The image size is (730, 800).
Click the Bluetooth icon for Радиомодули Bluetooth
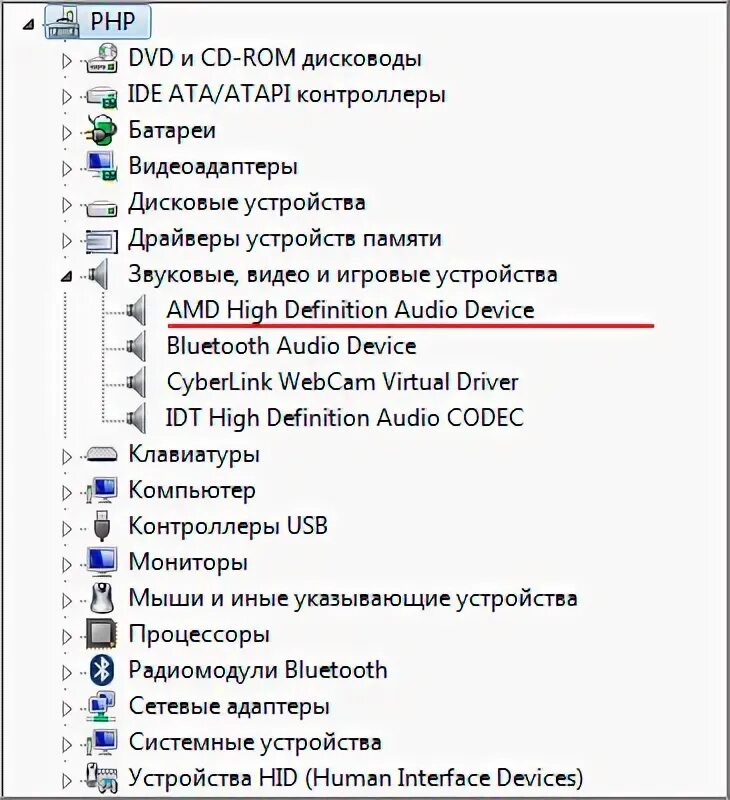point(102,670)
